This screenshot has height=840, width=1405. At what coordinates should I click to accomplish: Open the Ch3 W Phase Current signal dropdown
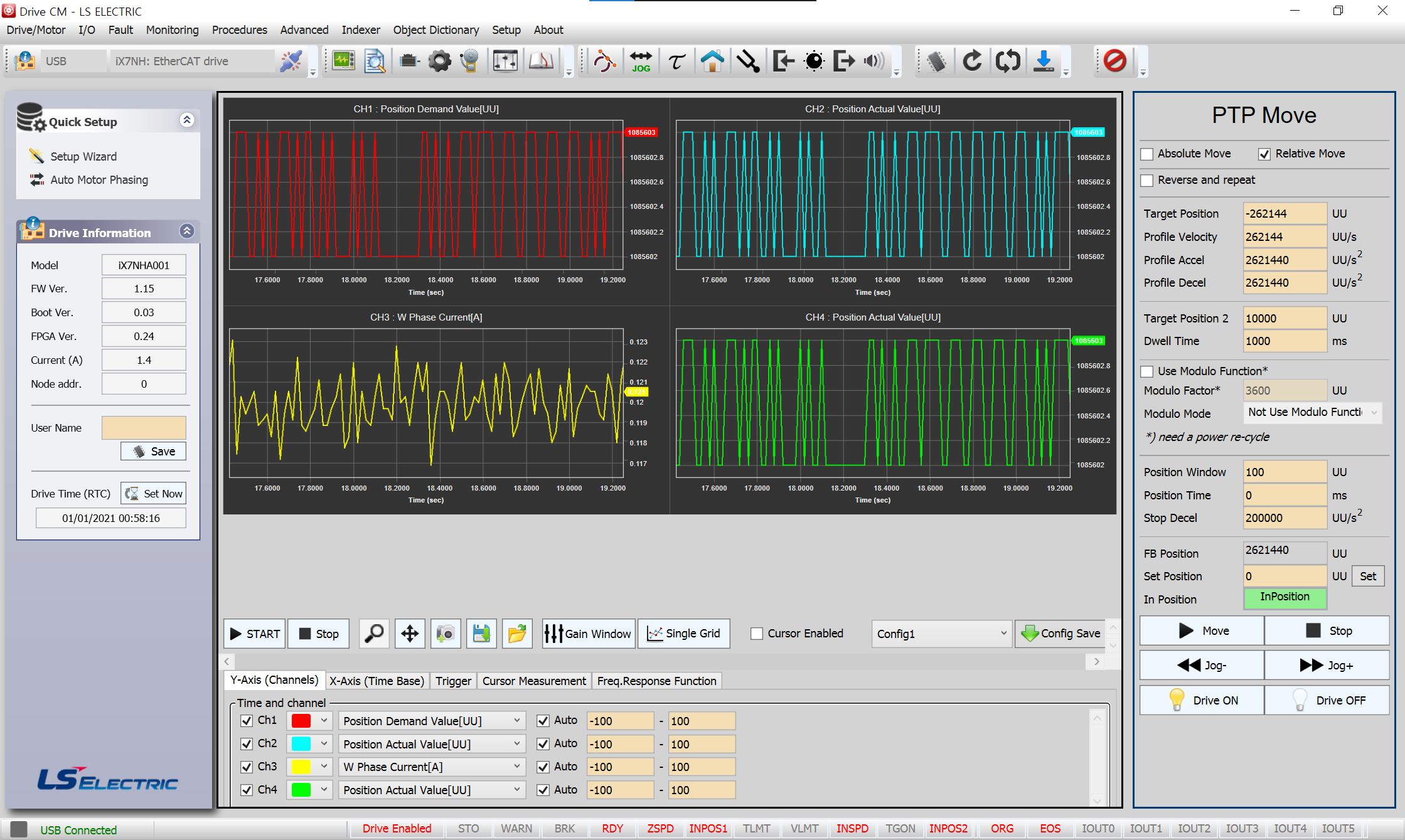pos(431,767)
